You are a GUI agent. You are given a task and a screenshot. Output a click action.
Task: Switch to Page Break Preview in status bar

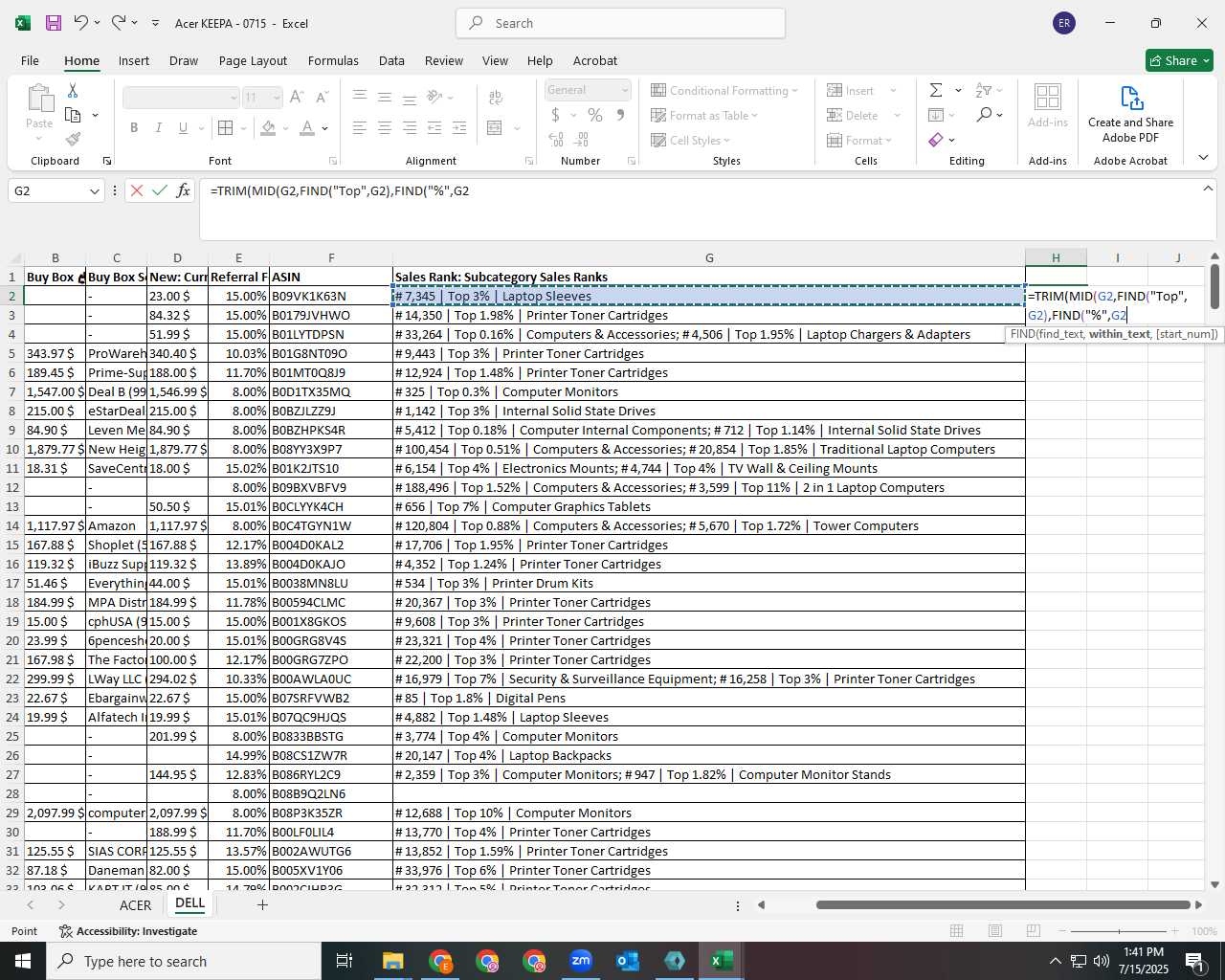[x=1033, y=930]
